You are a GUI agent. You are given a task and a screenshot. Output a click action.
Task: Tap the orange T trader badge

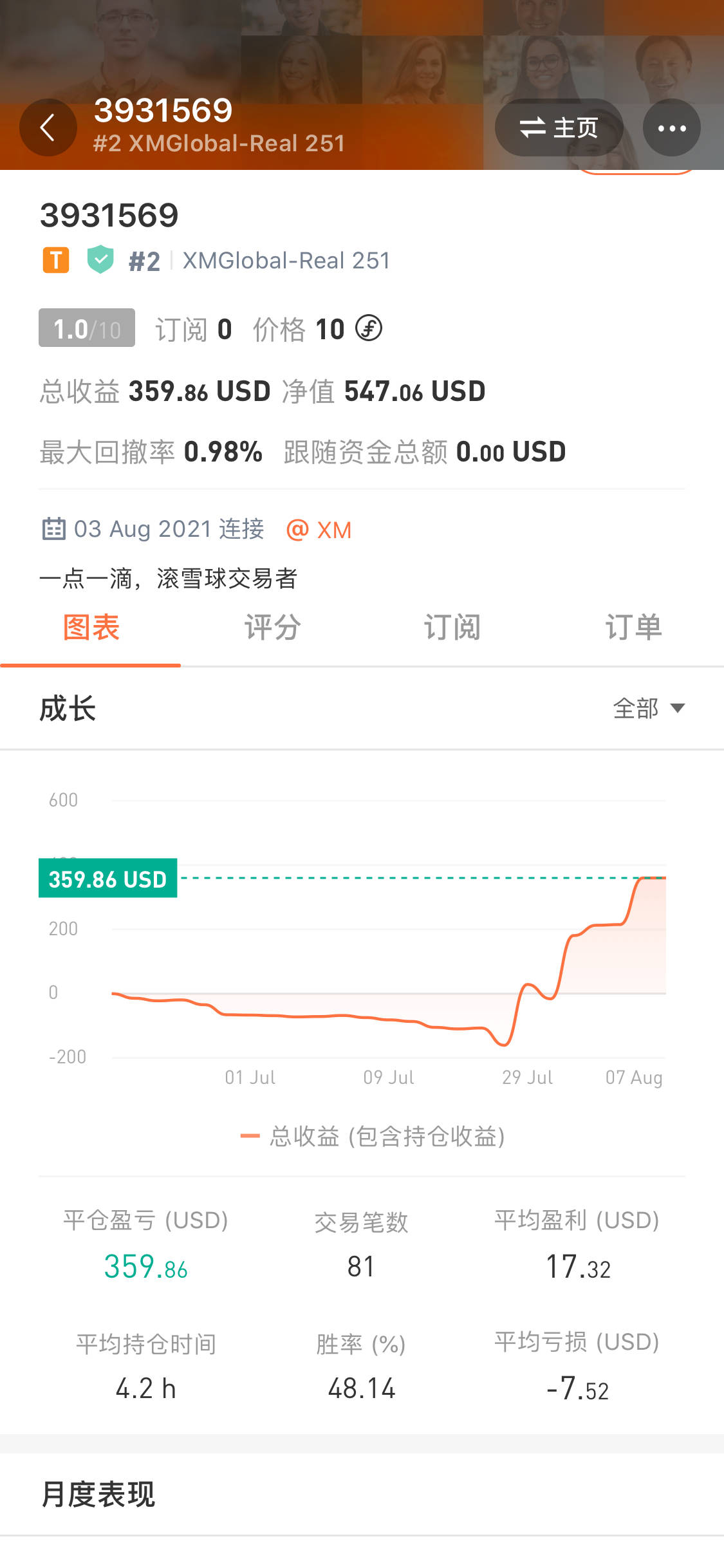(x=56, y=260)
